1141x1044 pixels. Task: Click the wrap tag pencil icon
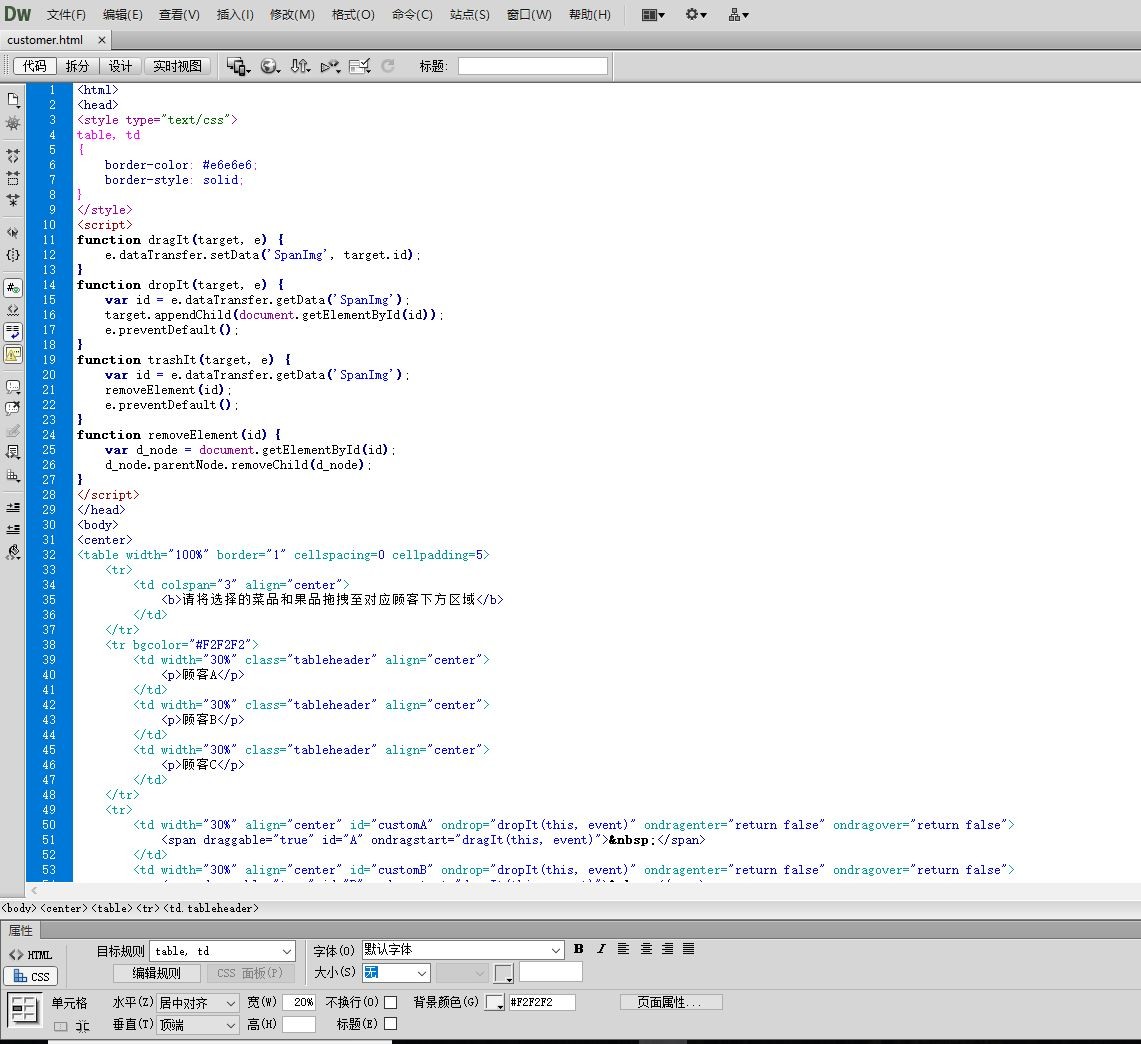(13, 431)
